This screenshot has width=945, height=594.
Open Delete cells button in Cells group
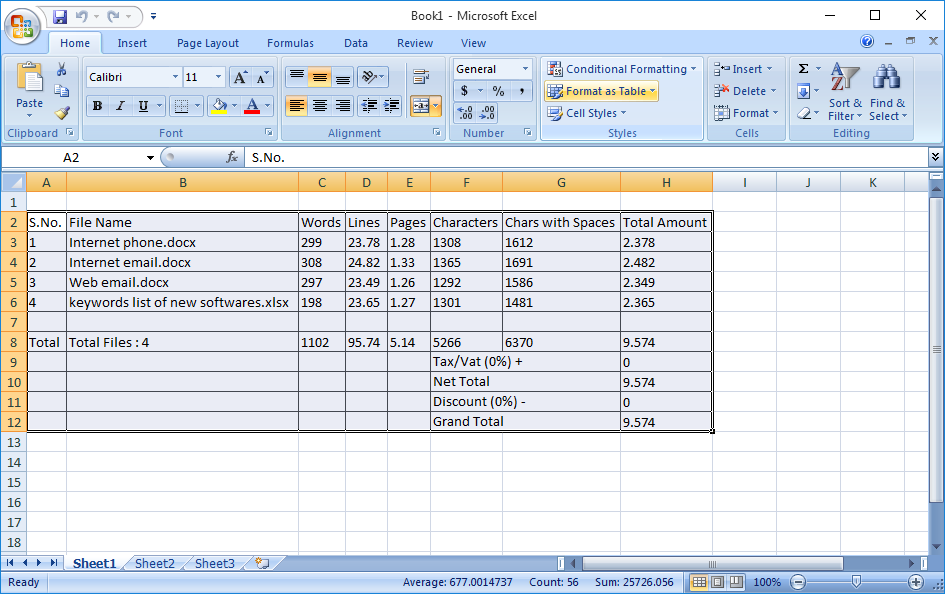coord(745,91)
